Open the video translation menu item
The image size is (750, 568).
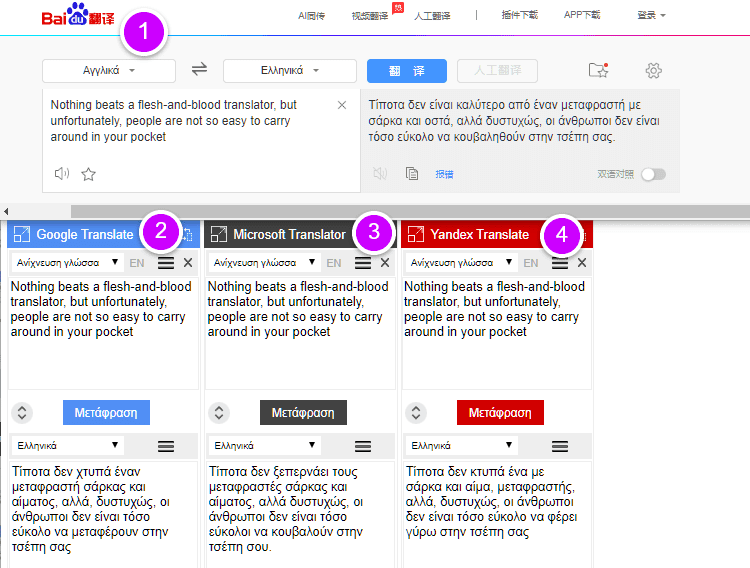coord(370,16)
